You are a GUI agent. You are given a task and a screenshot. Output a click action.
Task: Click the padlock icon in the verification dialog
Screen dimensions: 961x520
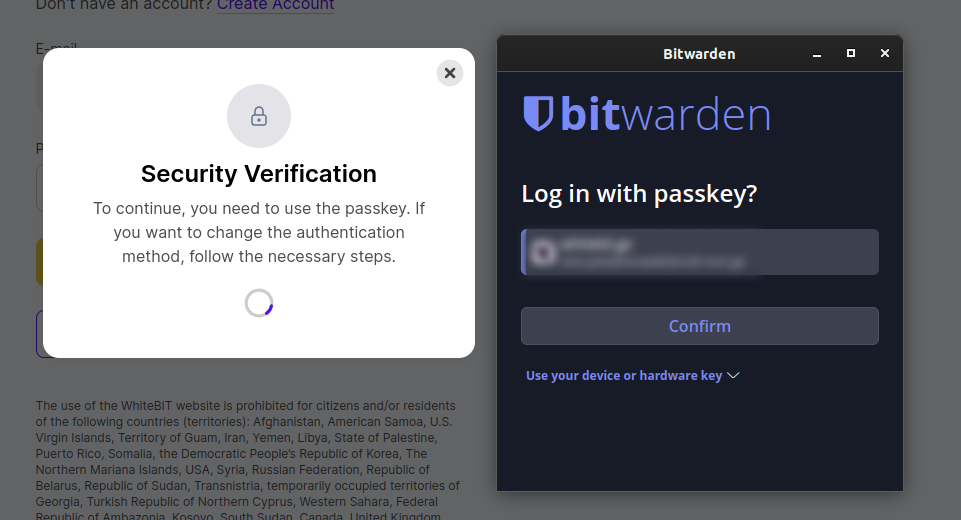[x=259, y=116]
